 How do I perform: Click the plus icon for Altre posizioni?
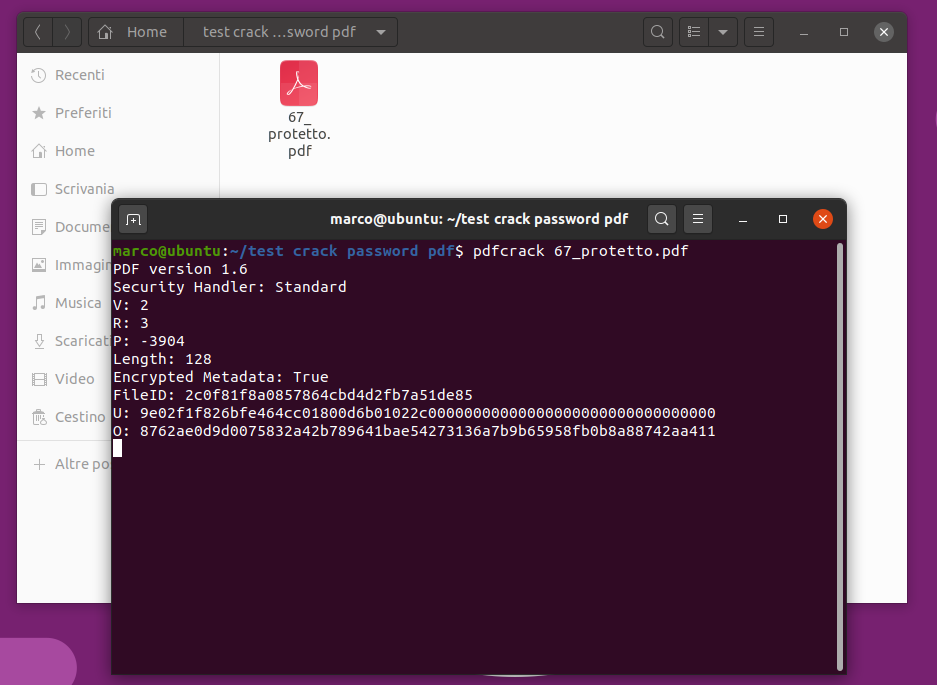39,464
